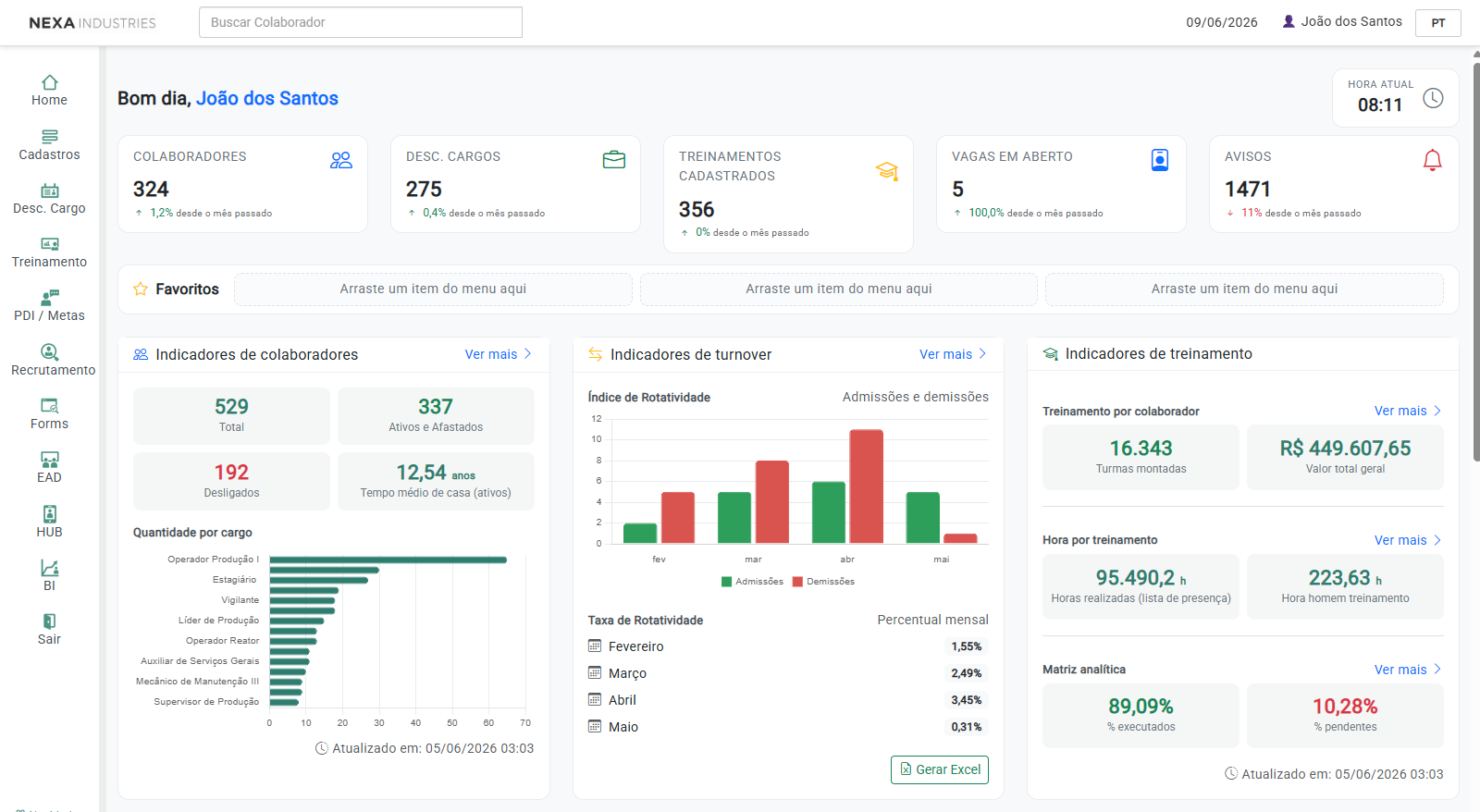Open the Recrutamento sidebar icon
The height and width of the screenshot is (812, 1480).
coord(50,351)
